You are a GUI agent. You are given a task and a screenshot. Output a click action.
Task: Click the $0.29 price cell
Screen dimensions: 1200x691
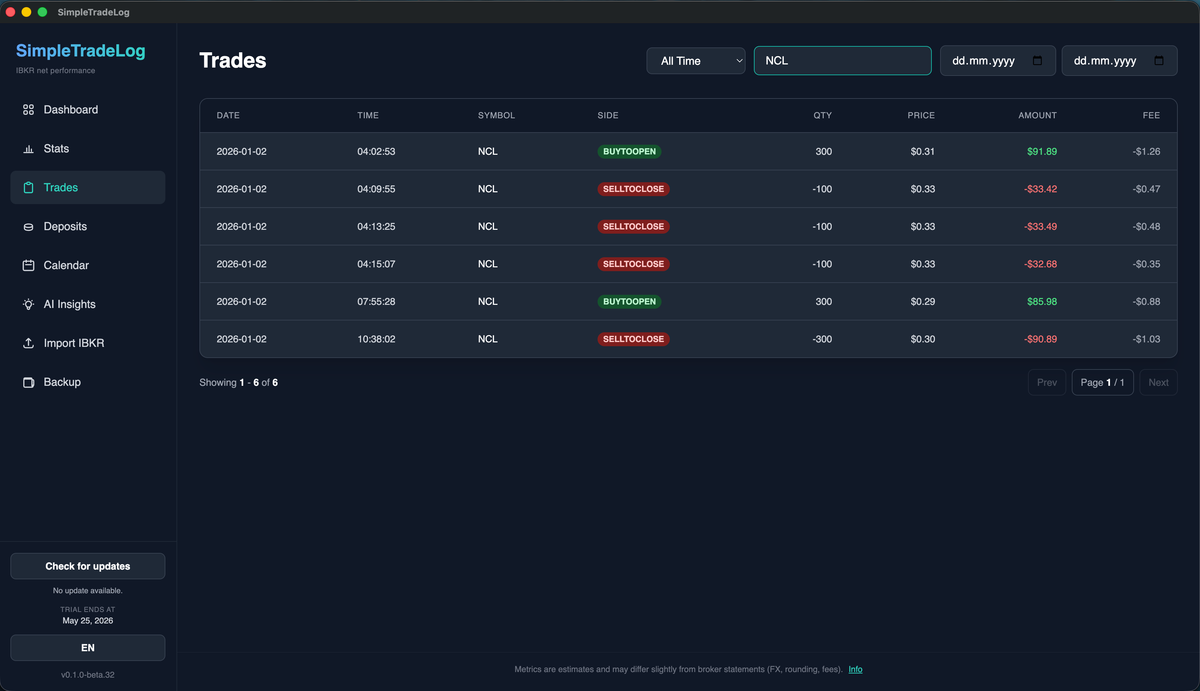[923, 302]
